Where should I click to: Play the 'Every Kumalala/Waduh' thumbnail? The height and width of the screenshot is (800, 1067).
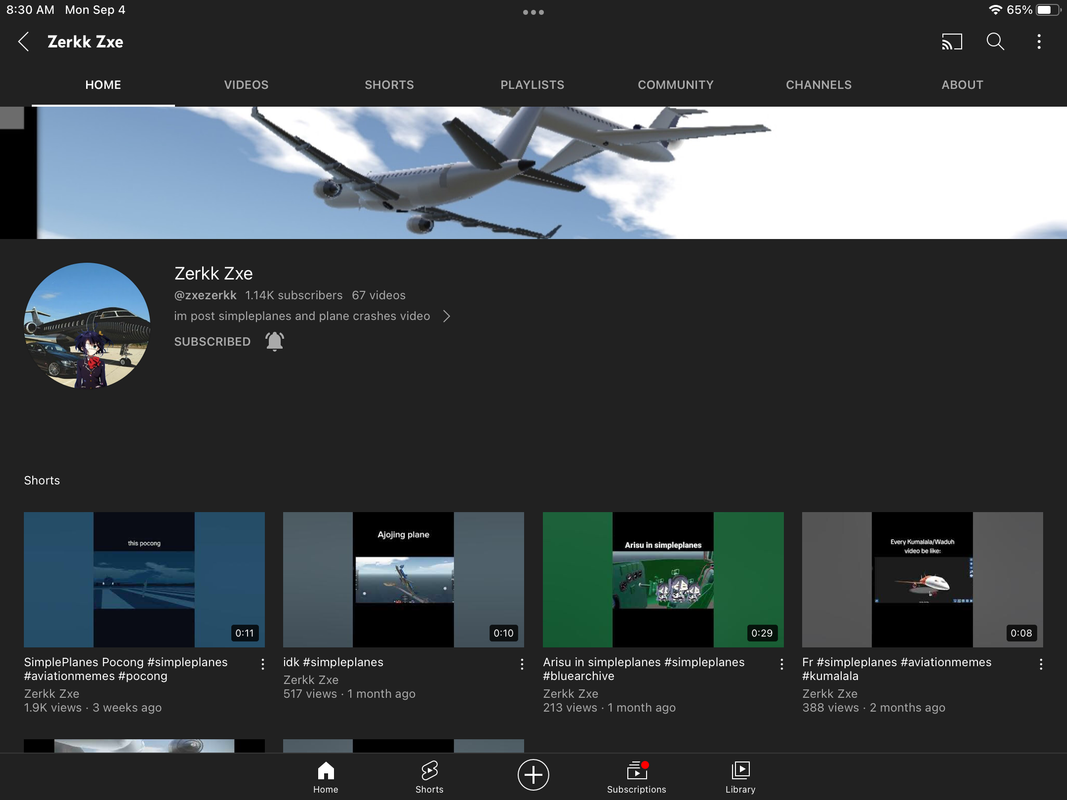coord(922,580)
